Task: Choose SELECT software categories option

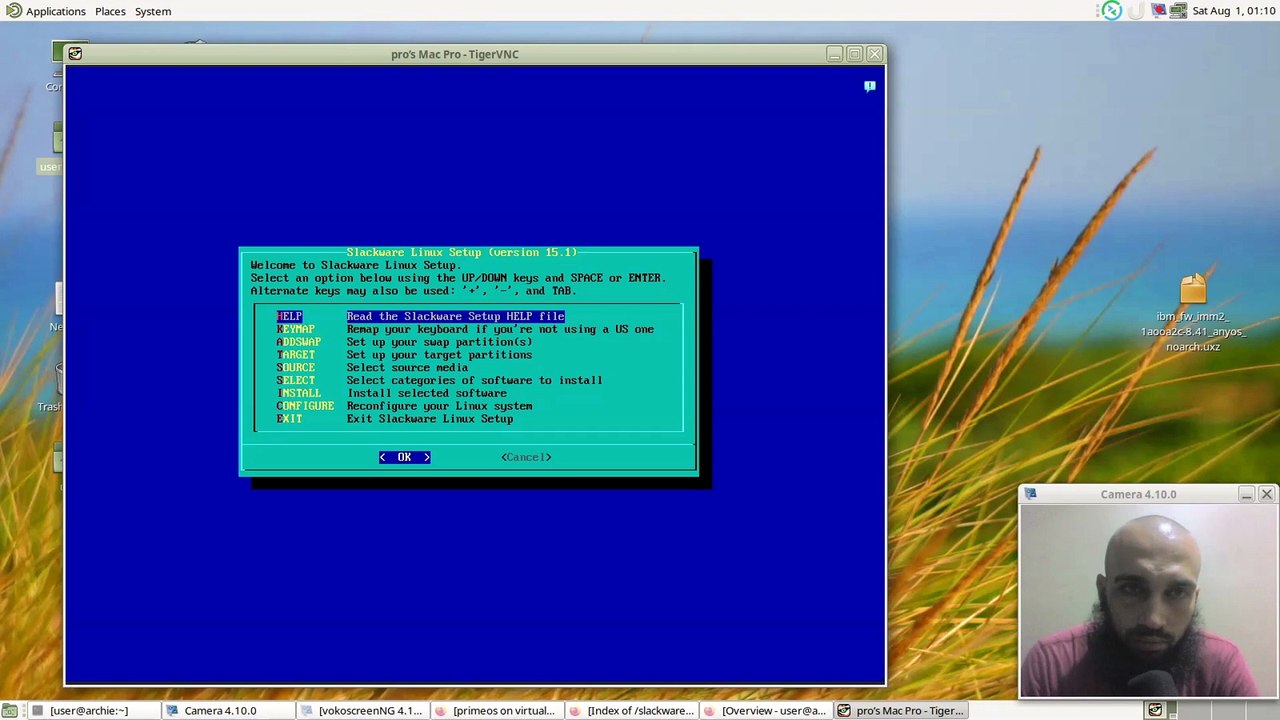Action: 295,381
